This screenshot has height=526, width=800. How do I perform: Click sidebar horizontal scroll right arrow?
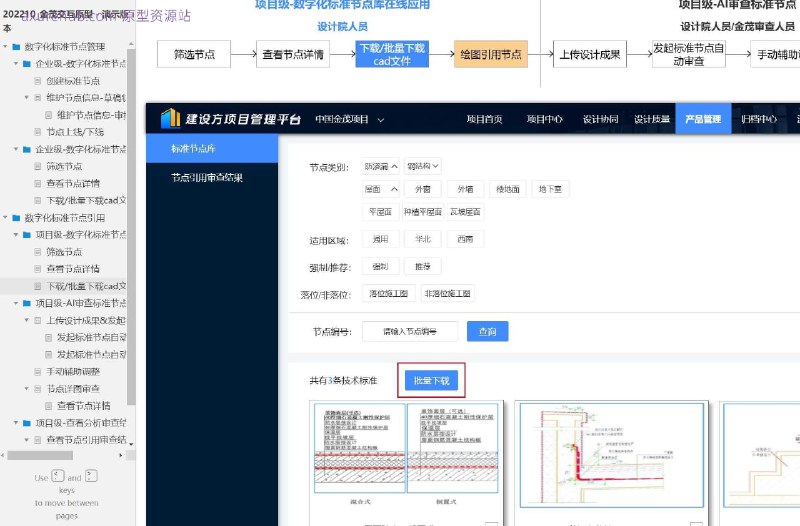coord(121,455)
